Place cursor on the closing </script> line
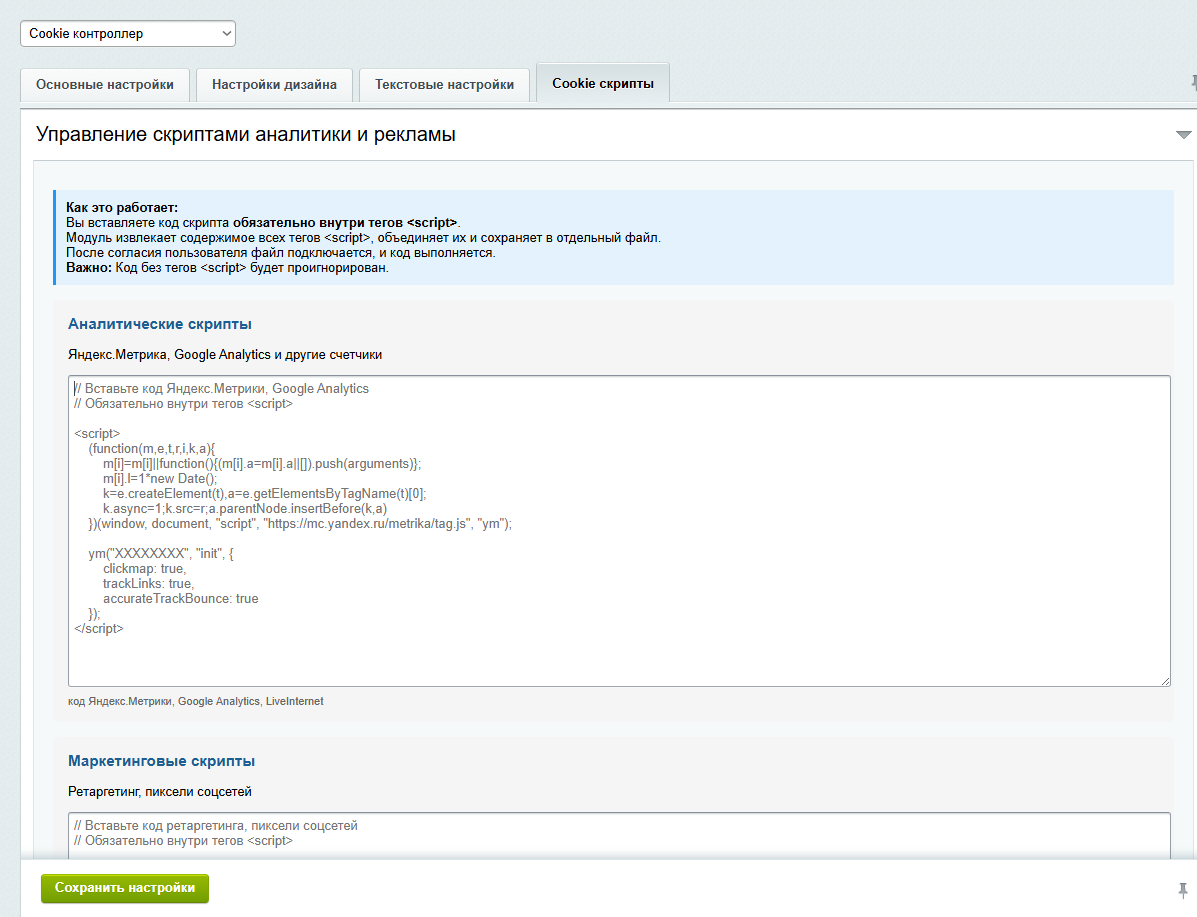The height and width of the screenshot is (917, 1197). tap(98, 628)
